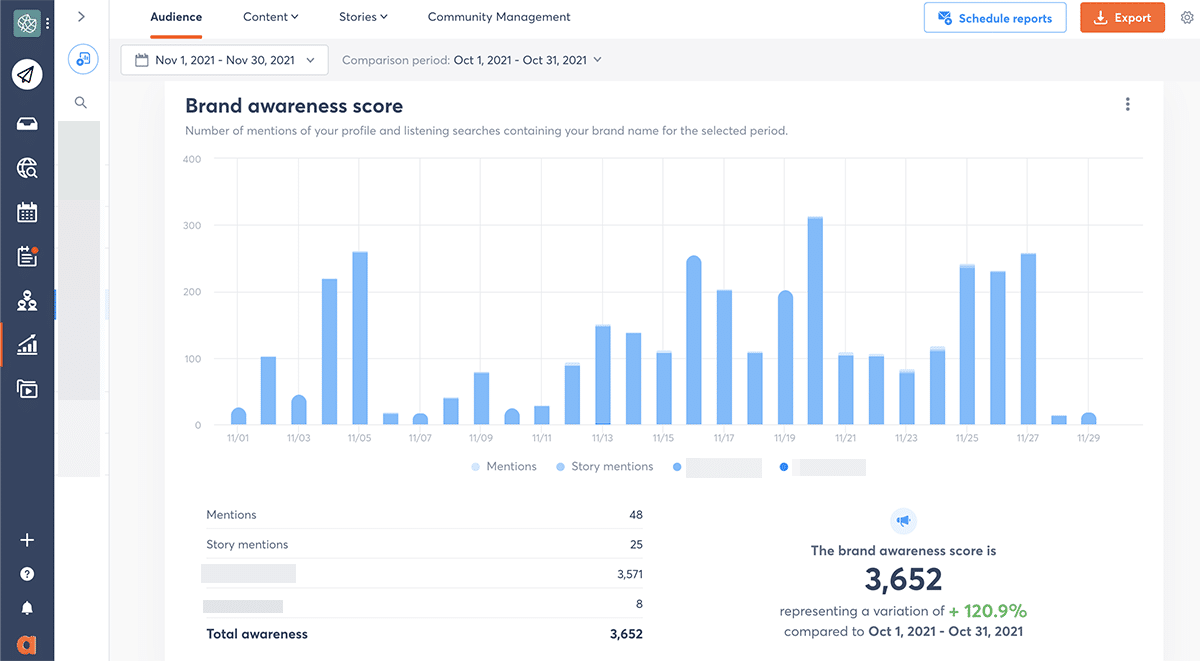Screen dimensions: 1200x661
Task: Open the Nov 1 - Nov 30 date range dropdown
Action: [224, 60]
